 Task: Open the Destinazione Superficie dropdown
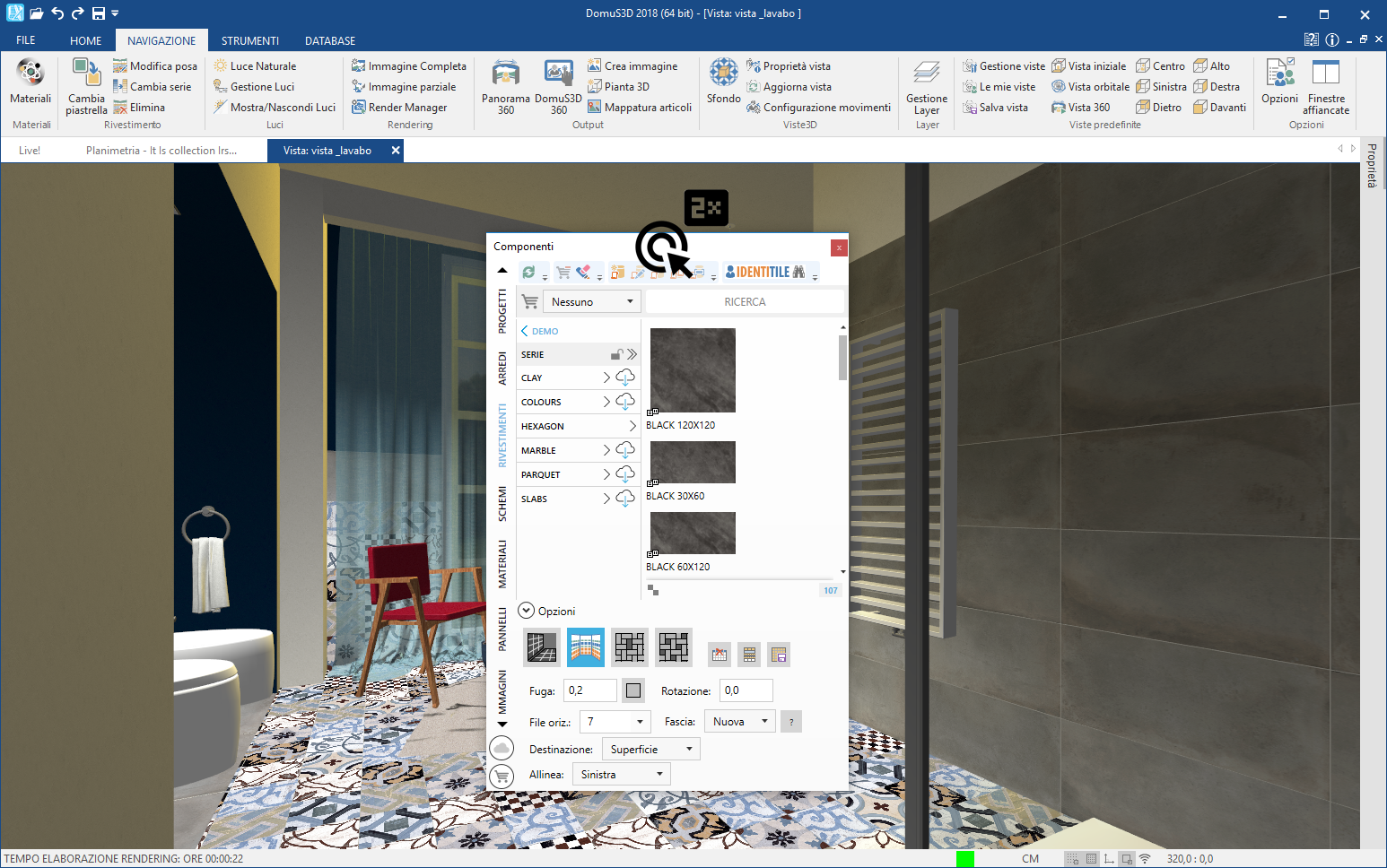pyautogui.click(x=651, y=750)
